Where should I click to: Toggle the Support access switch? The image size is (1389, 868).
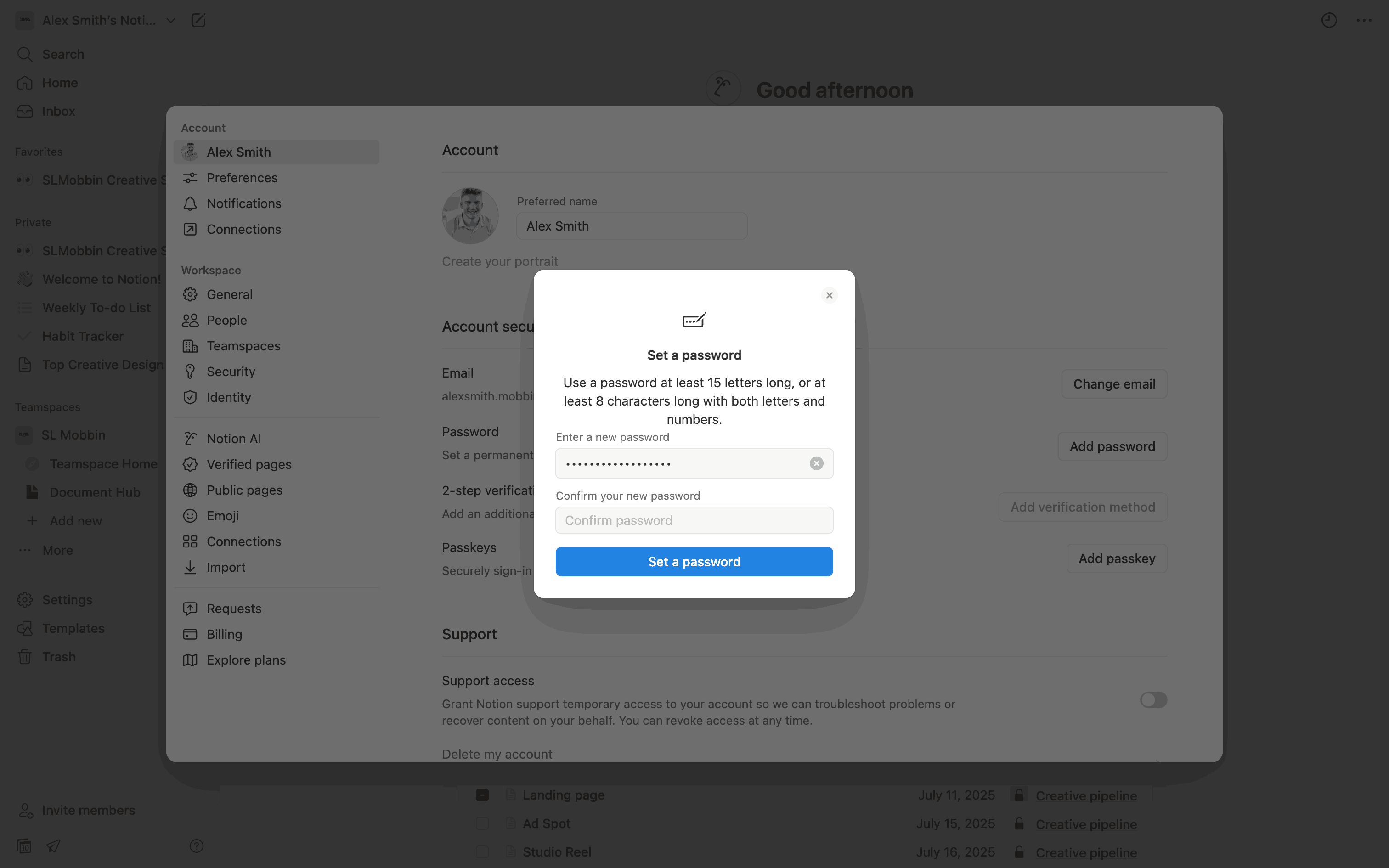(1153, 700)
